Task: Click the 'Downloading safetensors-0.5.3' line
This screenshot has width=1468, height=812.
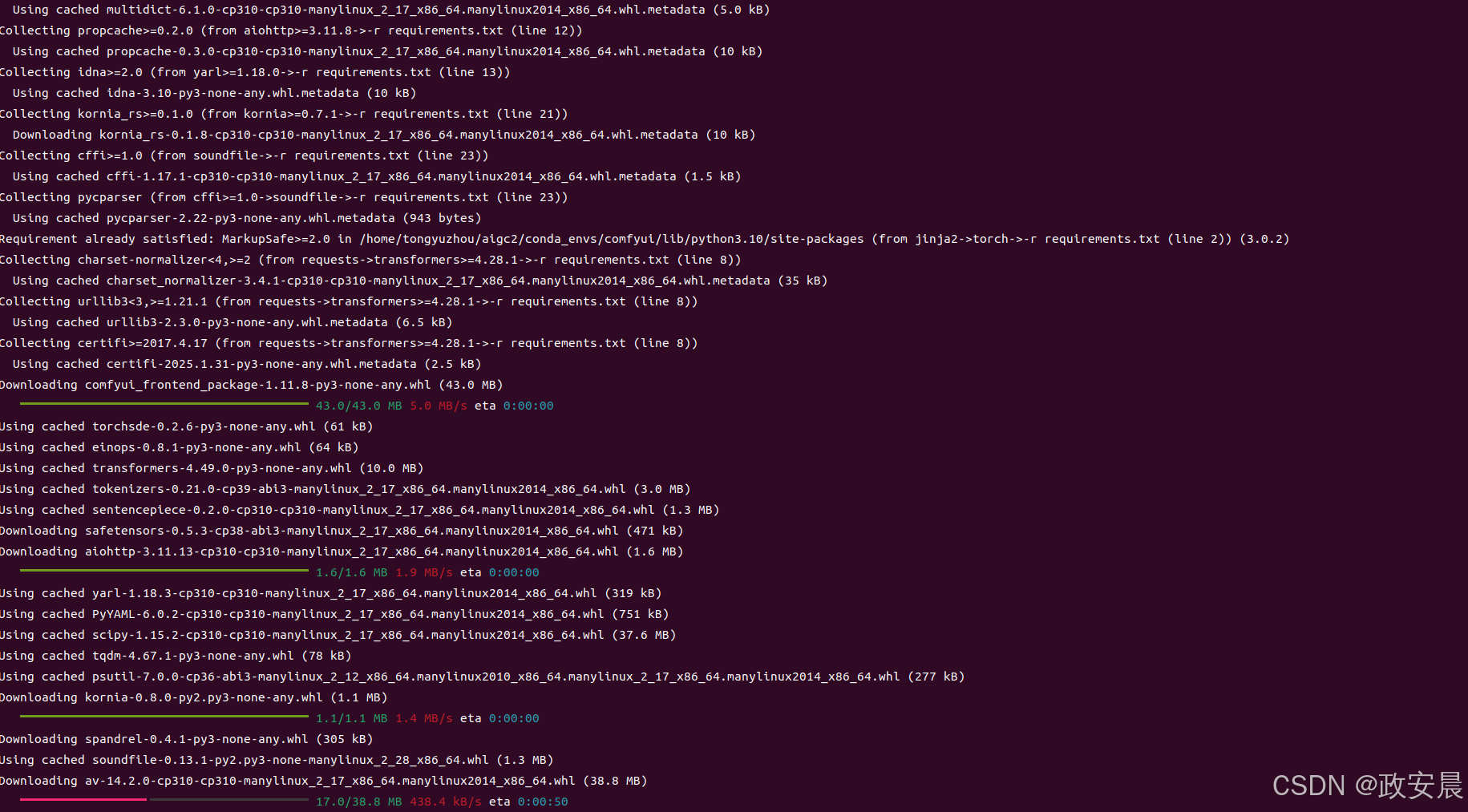Action: (x=342, y=531)
